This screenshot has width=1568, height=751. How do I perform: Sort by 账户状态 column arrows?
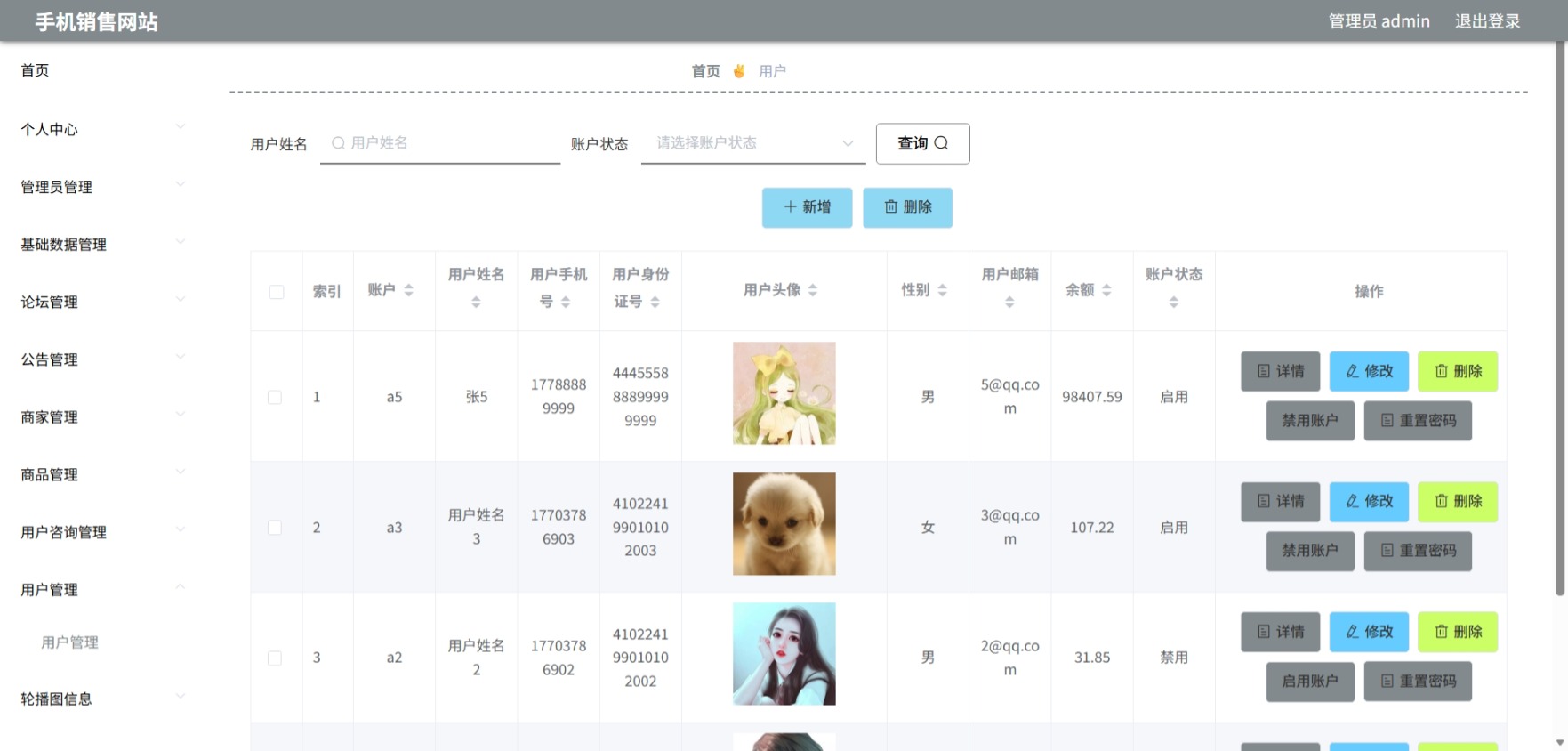(1174, 302)
